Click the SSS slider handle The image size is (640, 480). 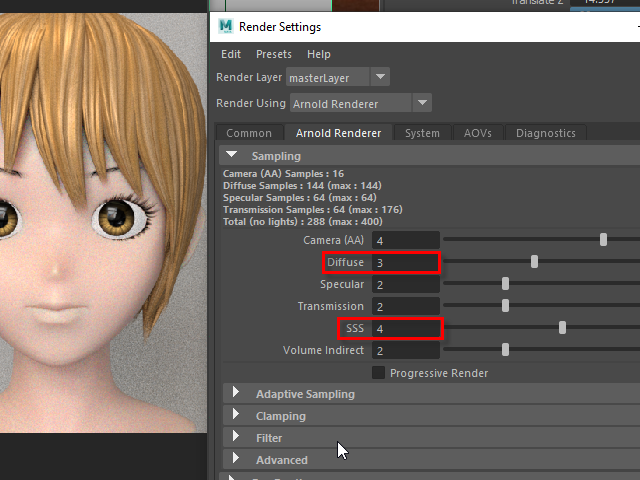point(563,328)
